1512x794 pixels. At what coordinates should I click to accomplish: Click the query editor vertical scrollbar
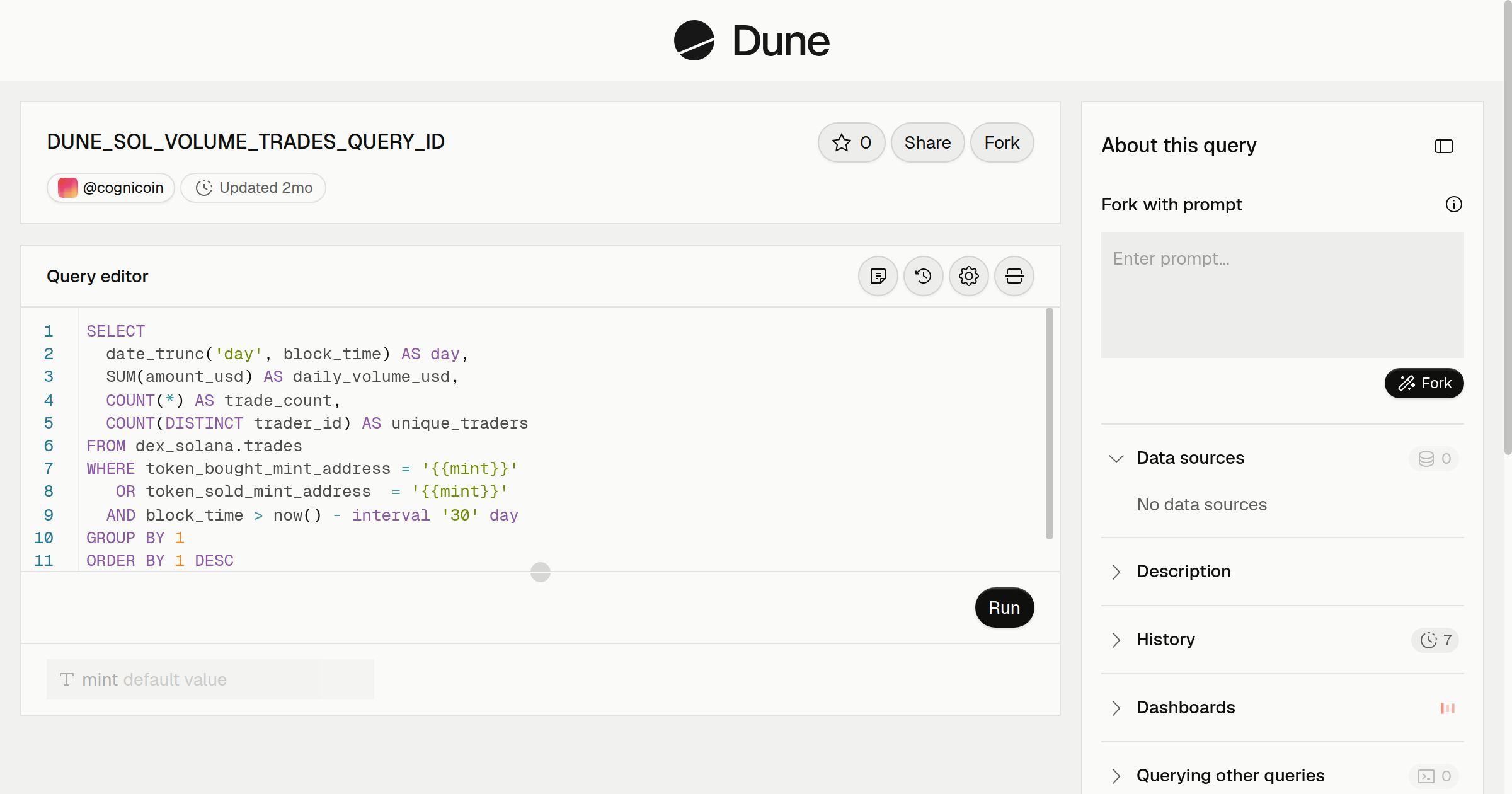tap(1050, 423)
